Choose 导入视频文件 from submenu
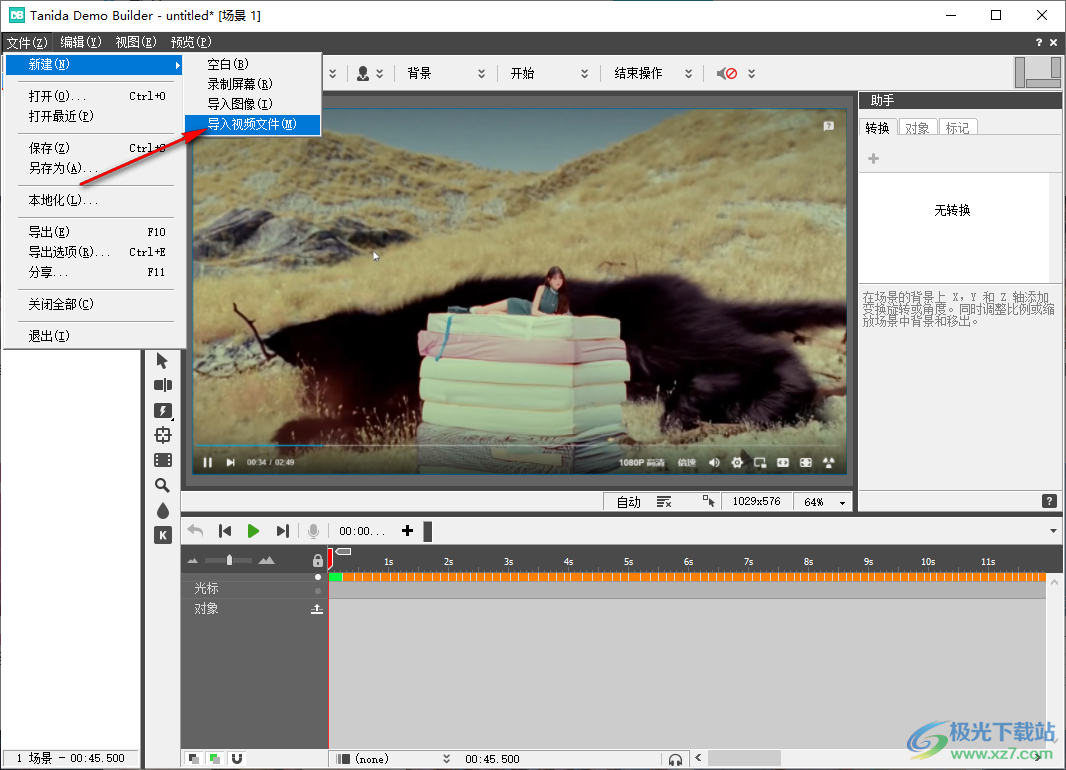1066x770 pixels. coord(252,124)
